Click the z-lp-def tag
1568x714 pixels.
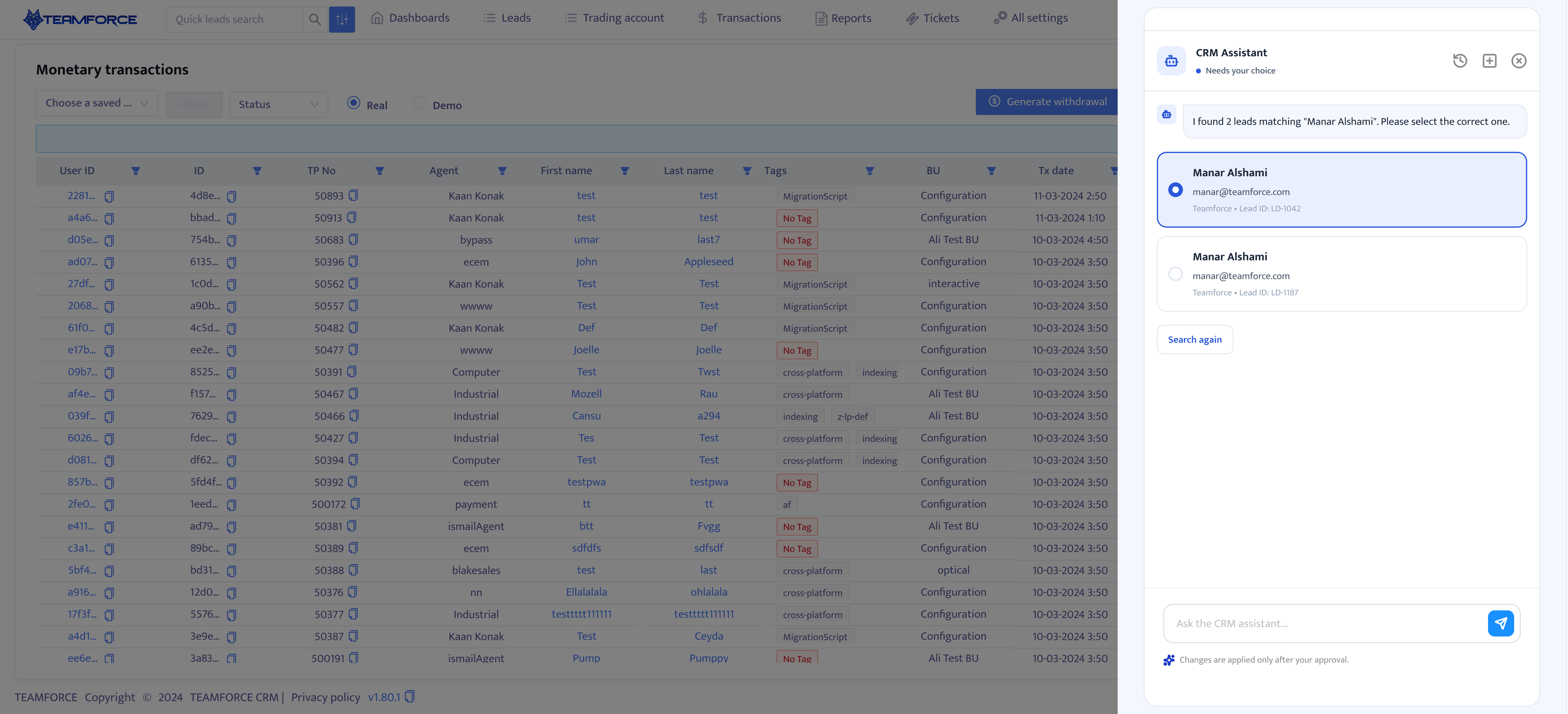click(852, 416)
